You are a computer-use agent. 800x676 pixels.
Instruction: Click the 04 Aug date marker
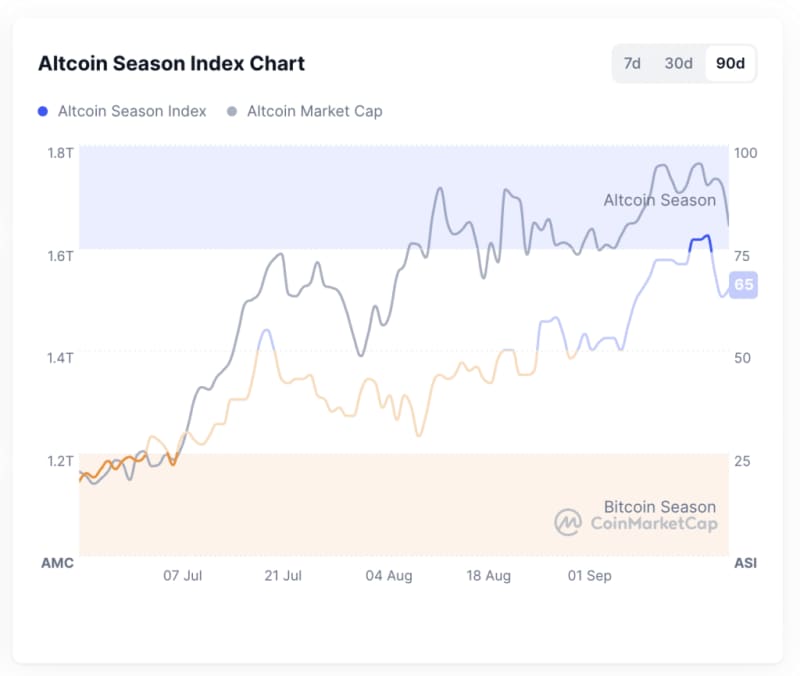389,576
